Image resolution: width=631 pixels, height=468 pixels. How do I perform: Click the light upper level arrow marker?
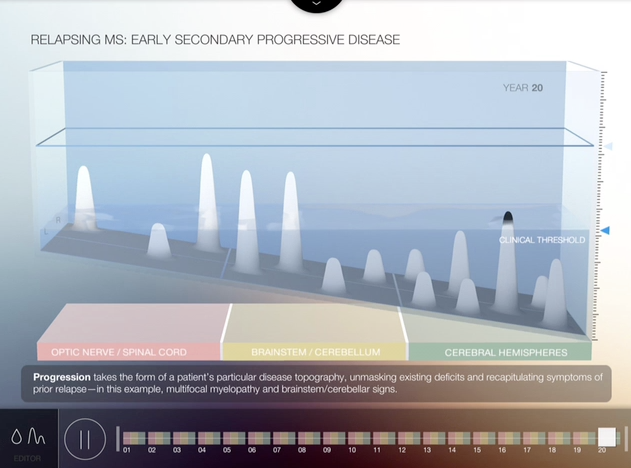tap(606, 147)
